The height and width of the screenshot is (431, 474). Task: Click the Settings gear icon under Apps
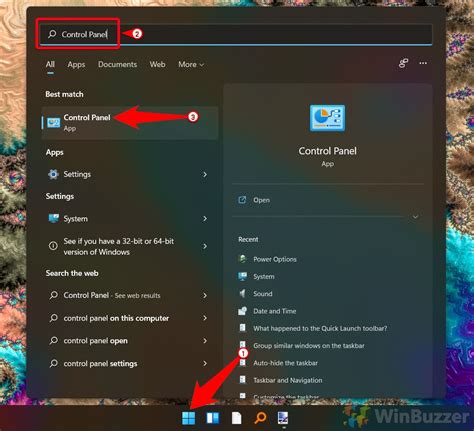coord(53,174)
